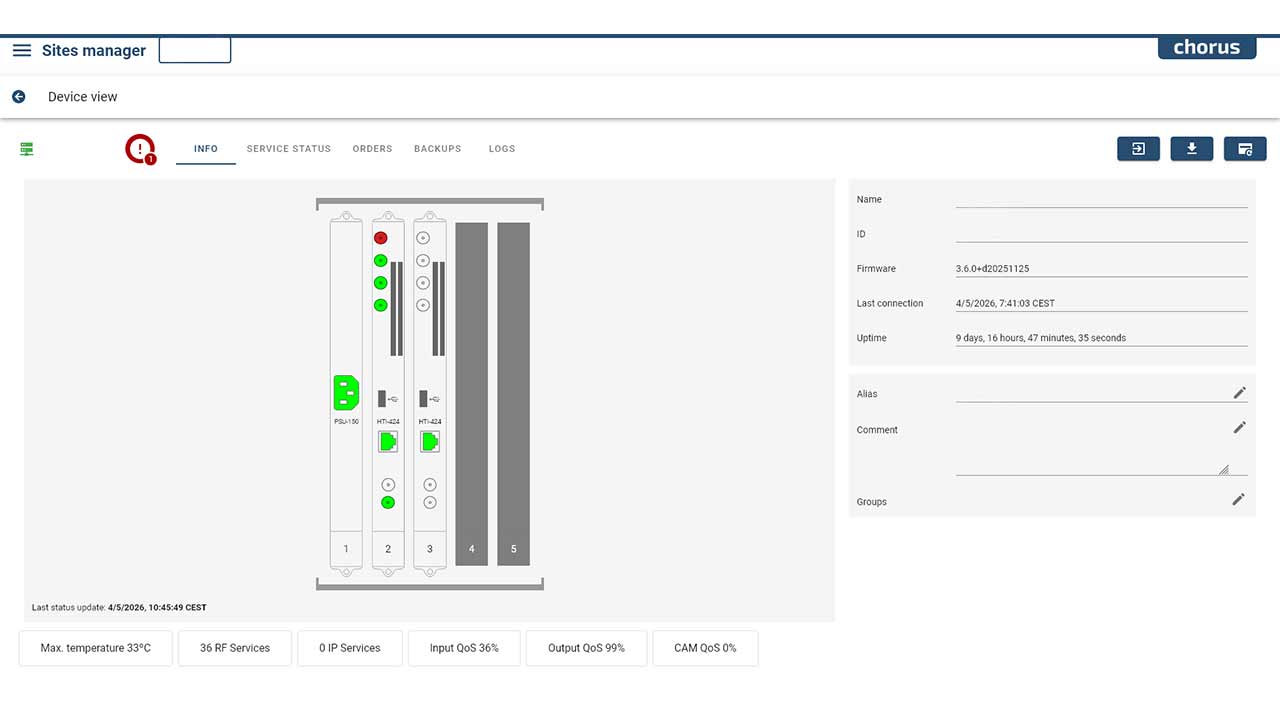Click the Uptime value text

[x=1041, y=338]
